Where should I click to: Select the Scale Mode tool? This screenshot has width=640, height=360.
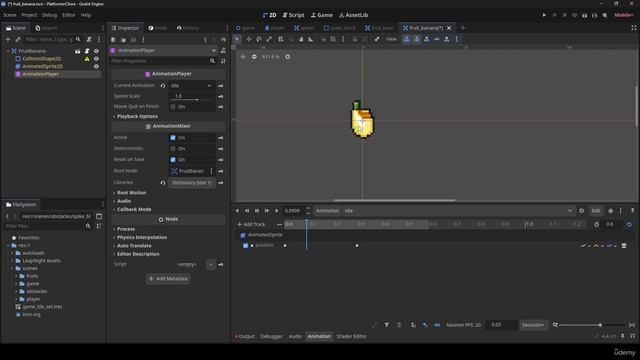point(269,39)
